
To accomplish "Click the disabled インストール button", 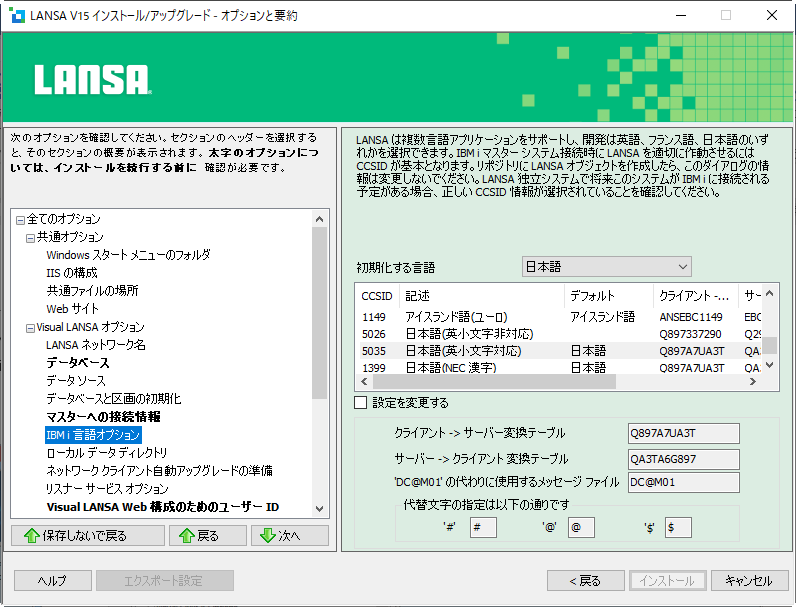I will pyautogui.click(x=667, y=581).
